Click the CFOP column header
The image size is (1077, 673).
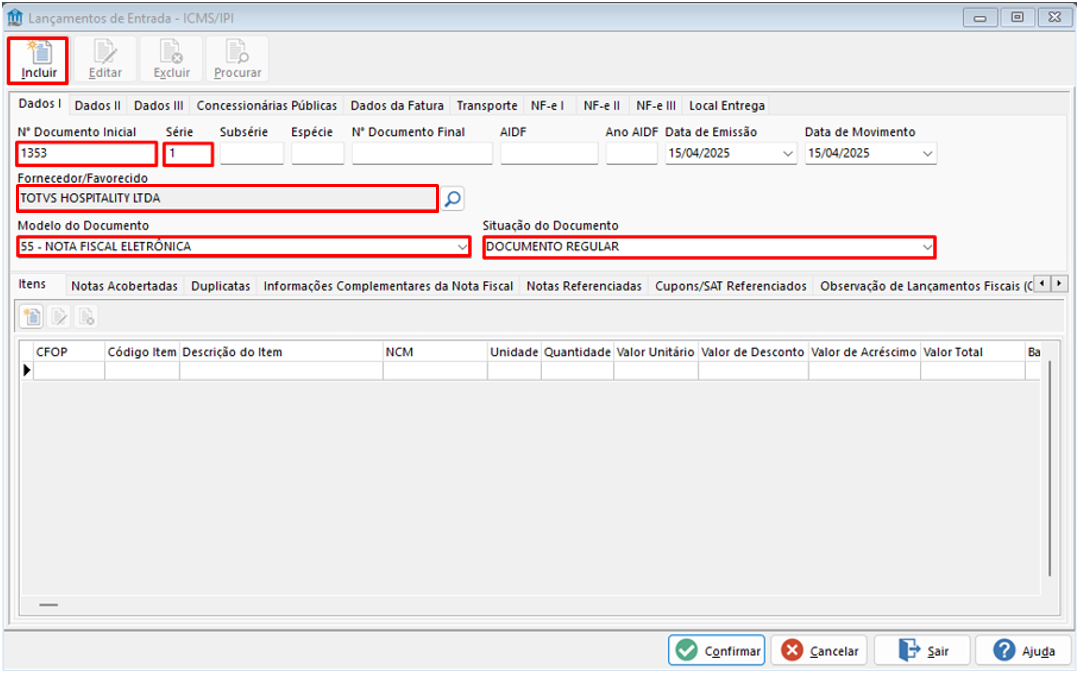click(x=69, y=352)
